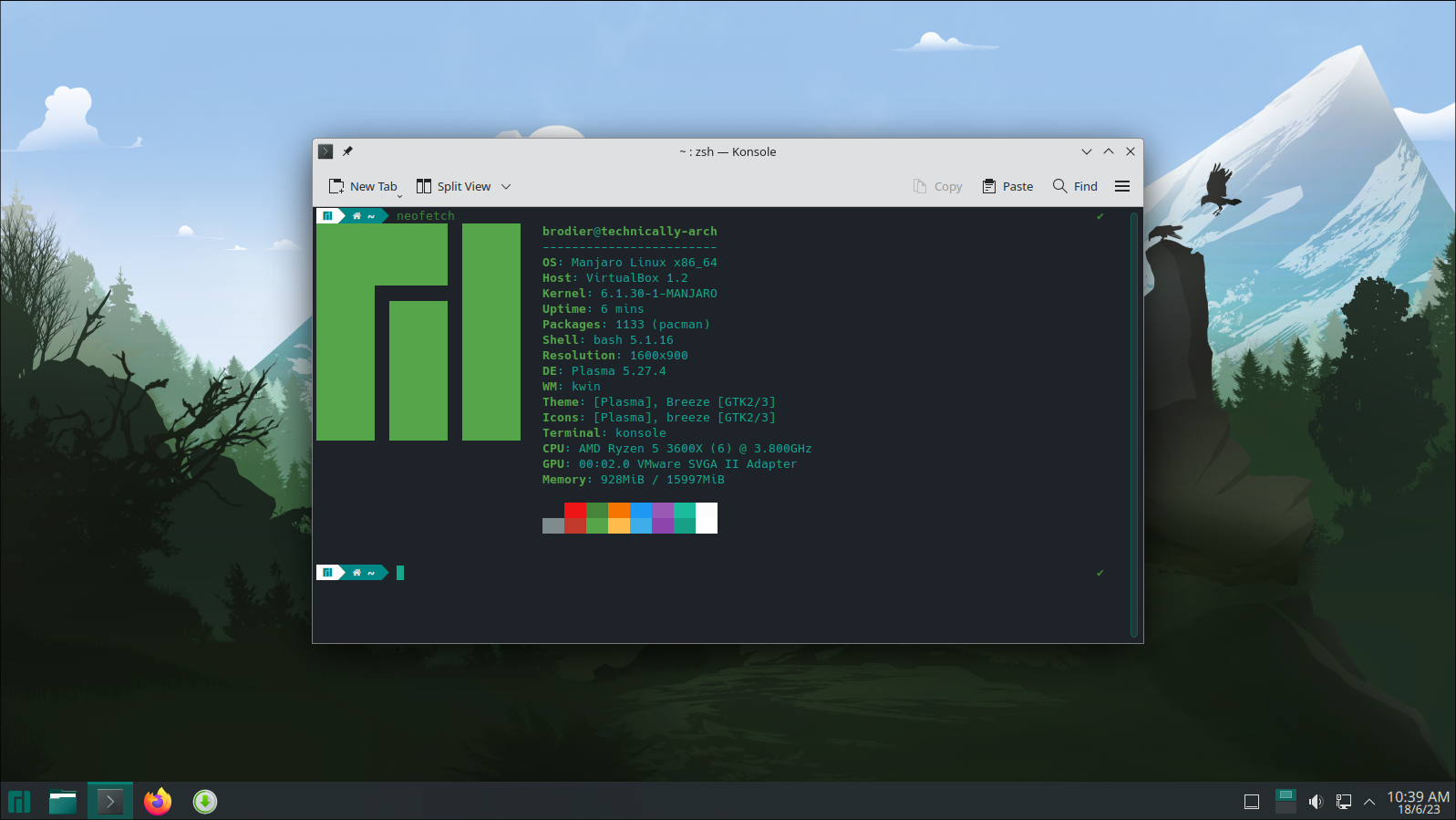Open the Konsole window menu icon
The image size is (1456, 820).
click(325, 151)
